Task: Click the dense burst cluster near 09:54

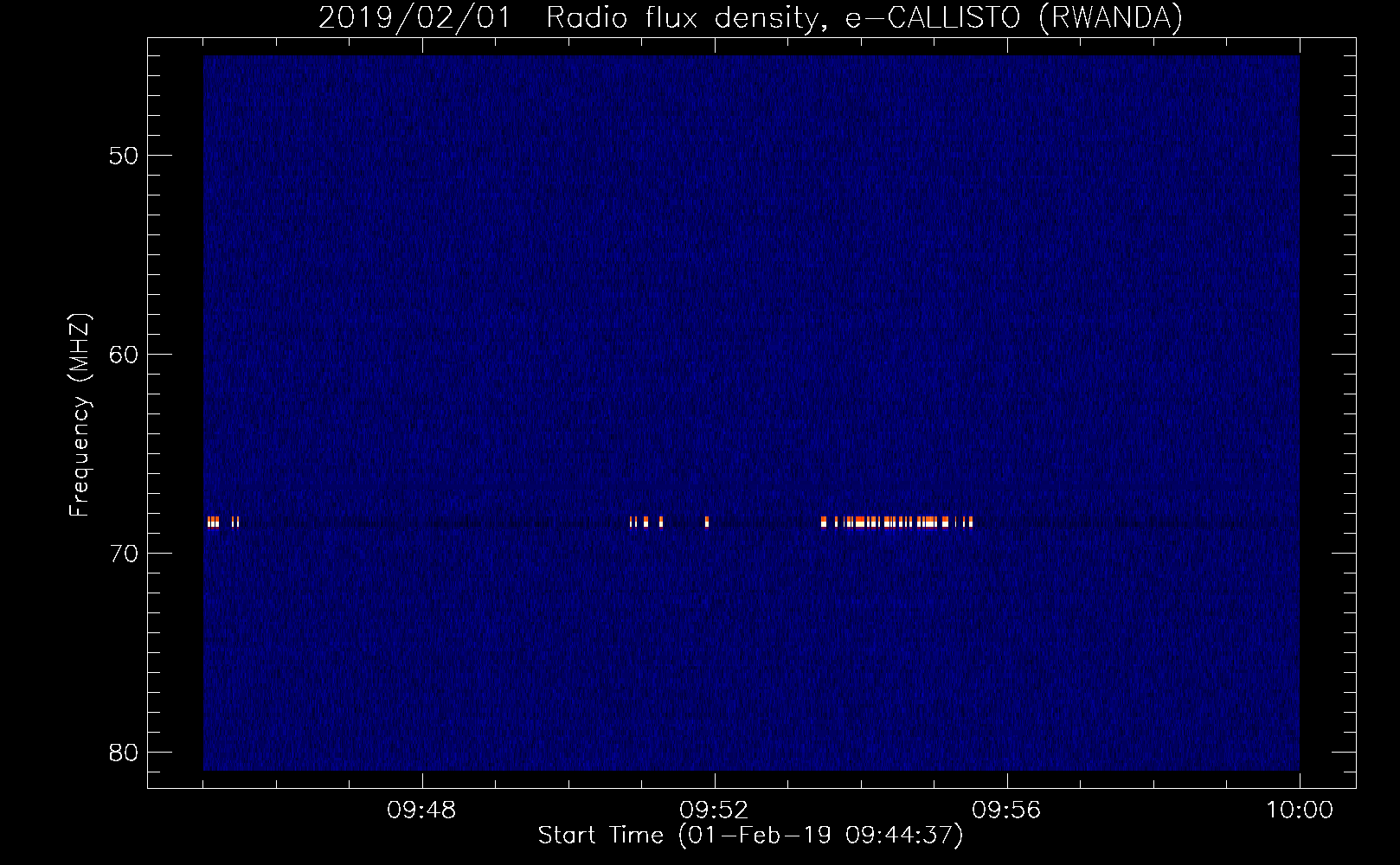Action: coord(896,522)
